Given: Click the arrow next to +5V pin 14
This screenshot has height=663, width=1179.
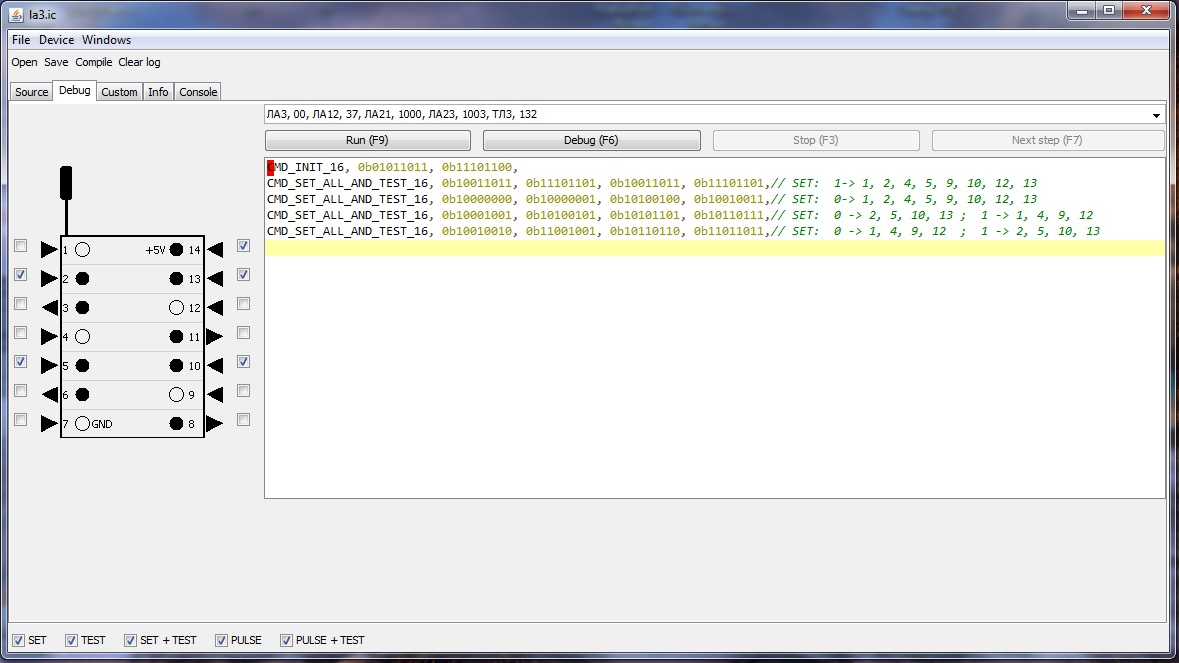Looking at the screenshot, I should click(214, 250).
